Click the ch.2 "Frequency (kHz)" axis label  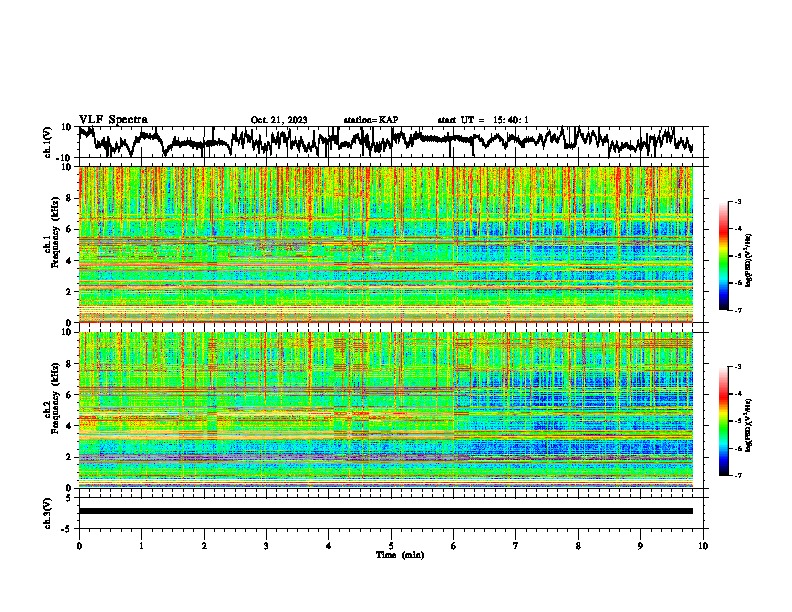[x=55, y=398]
